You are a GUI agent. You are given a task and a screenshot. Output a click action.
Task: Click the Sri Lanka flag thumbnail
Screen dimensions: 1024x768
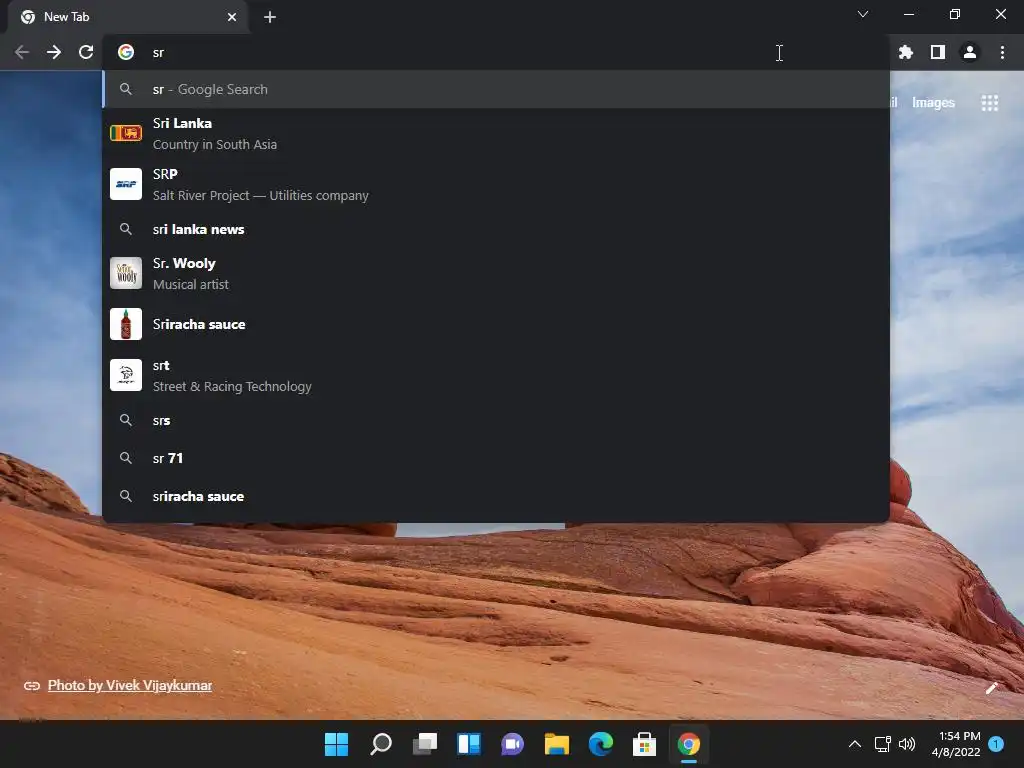(x=126, y=133)
